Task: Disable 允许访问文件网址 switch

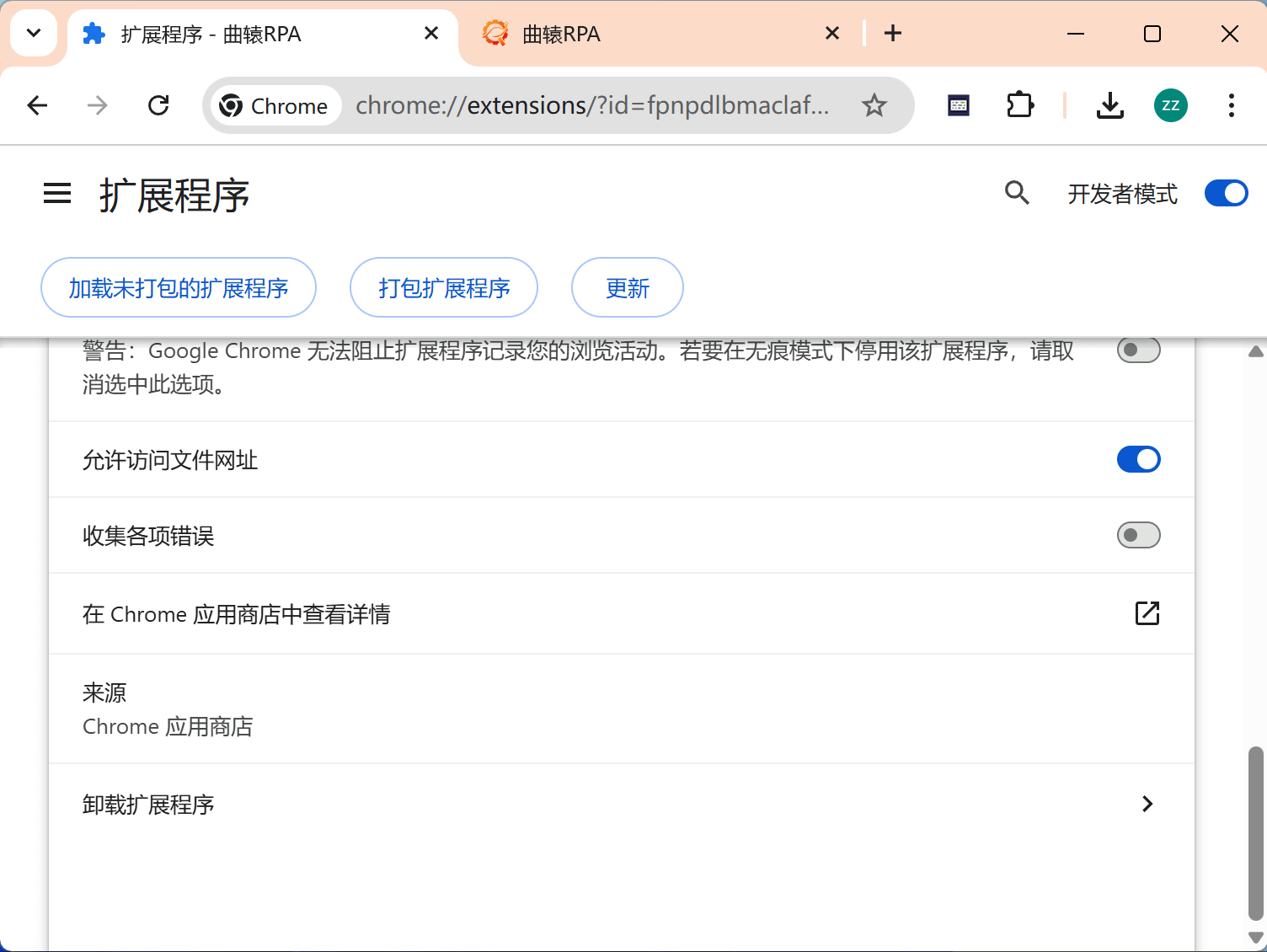Action: tap(1138, 459)
